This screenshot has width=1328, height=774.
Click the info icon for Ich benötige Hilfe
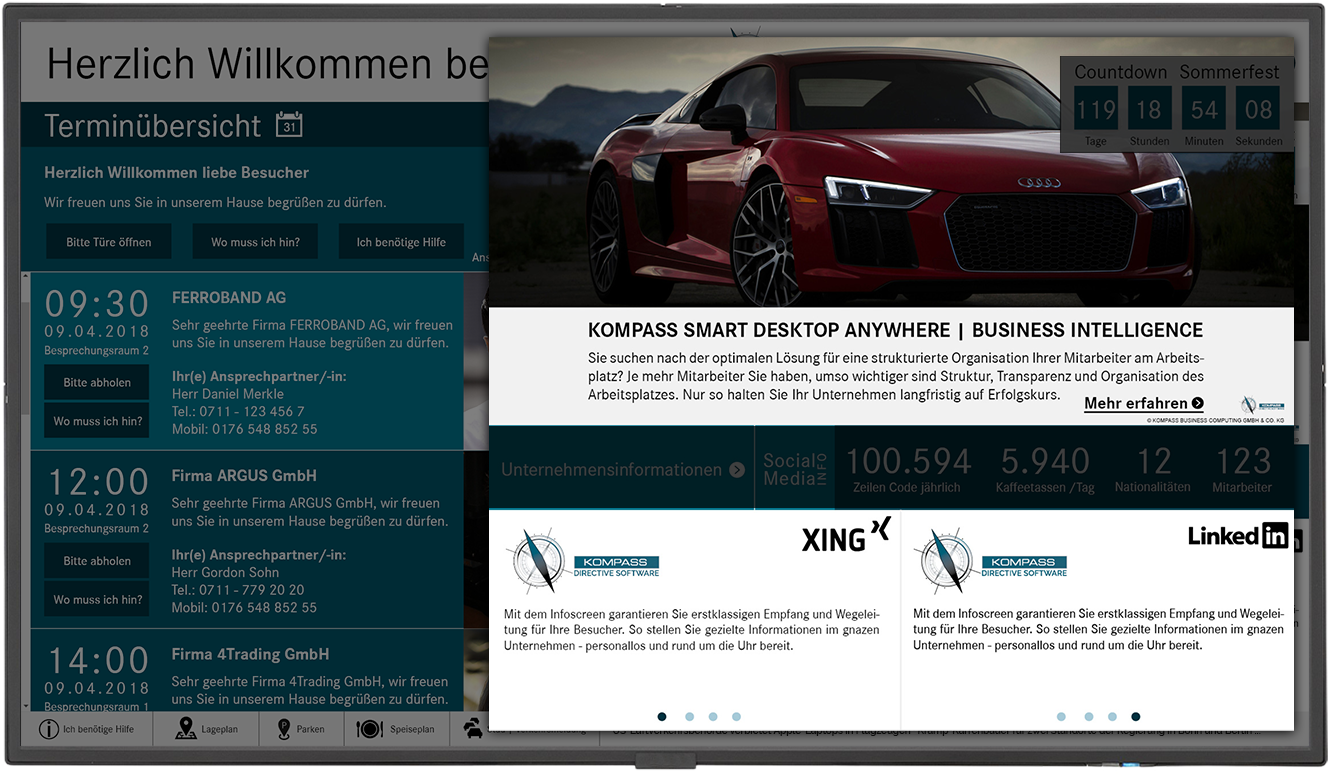48,729
